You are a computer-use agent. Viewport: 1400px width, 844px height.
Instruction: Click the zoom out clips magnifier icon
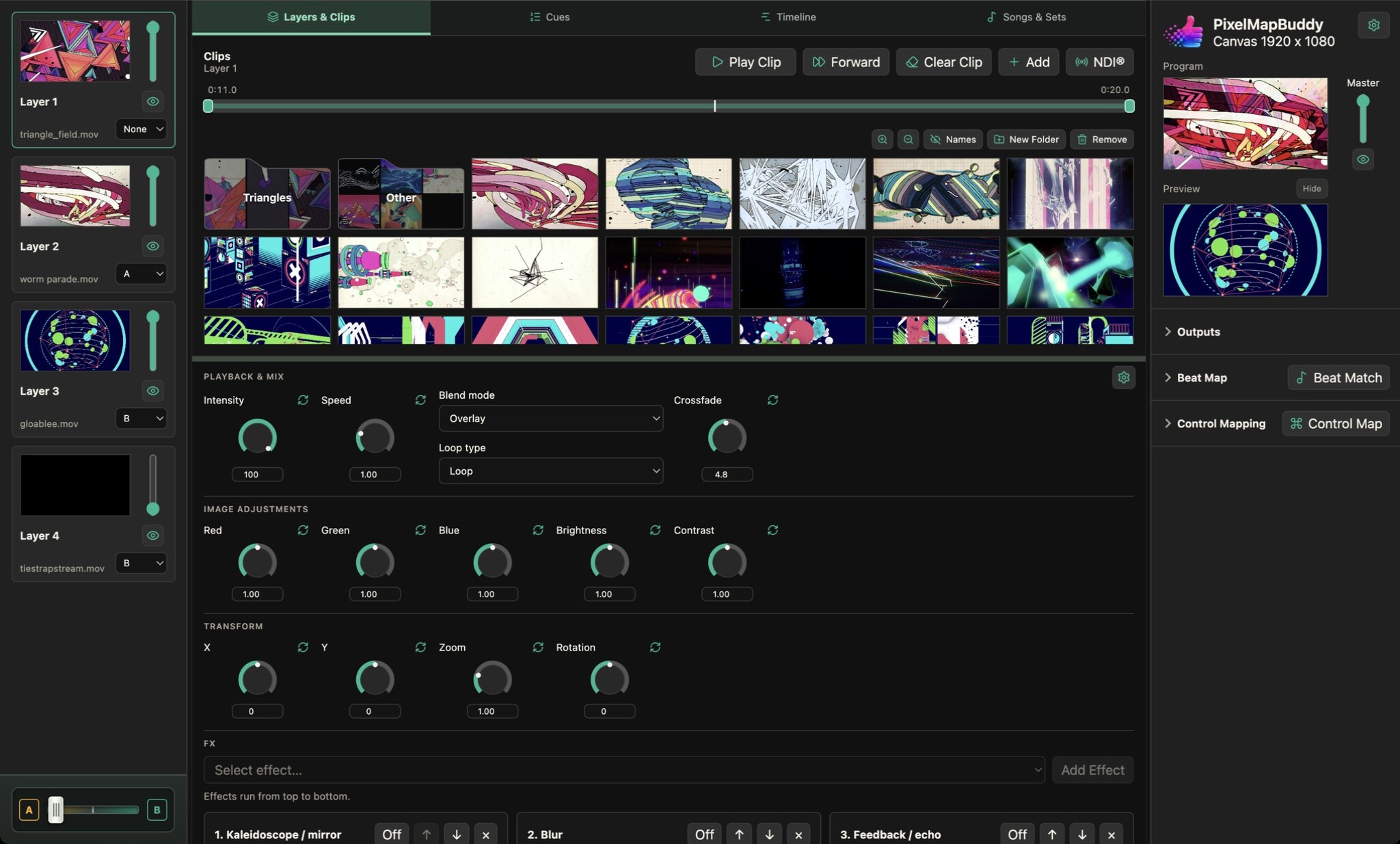908,139
